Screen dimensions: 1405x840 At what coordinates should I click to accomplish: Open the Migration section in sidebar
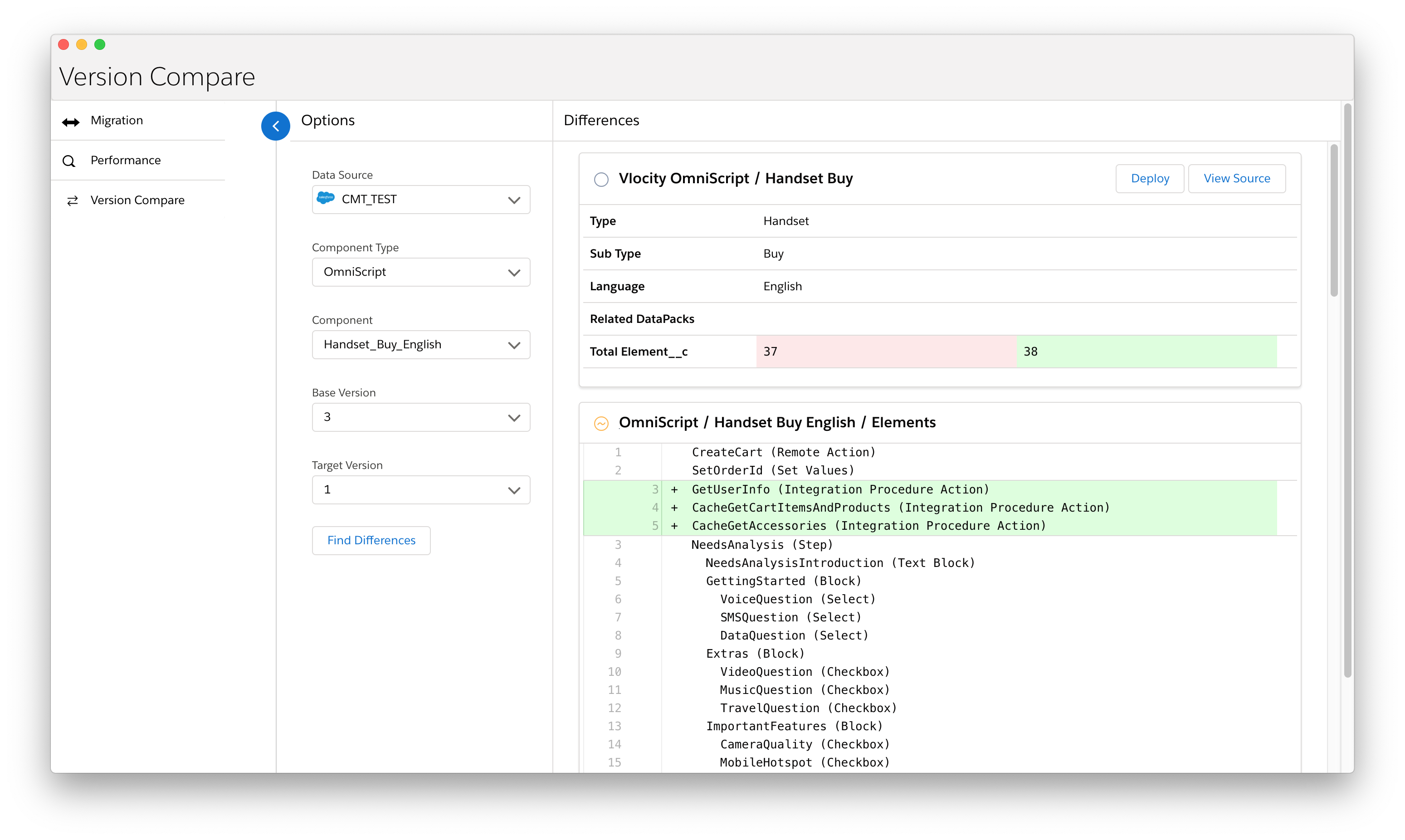pyautogui.click(x=117, y=121)
